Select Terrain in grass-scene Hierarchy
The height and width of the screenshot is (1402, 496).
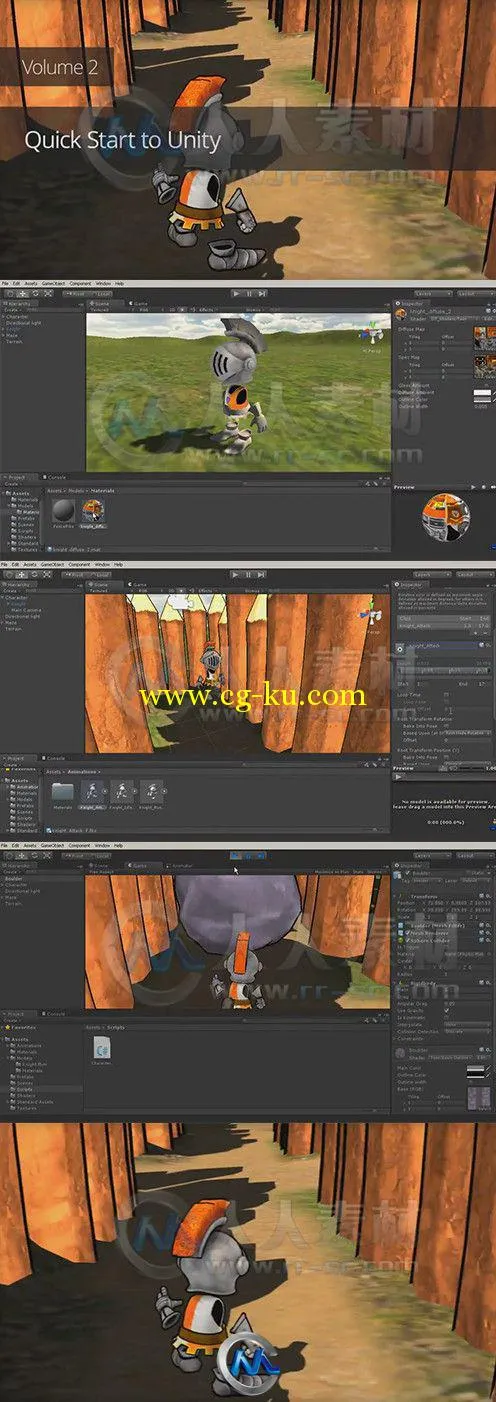click(14, 341)
